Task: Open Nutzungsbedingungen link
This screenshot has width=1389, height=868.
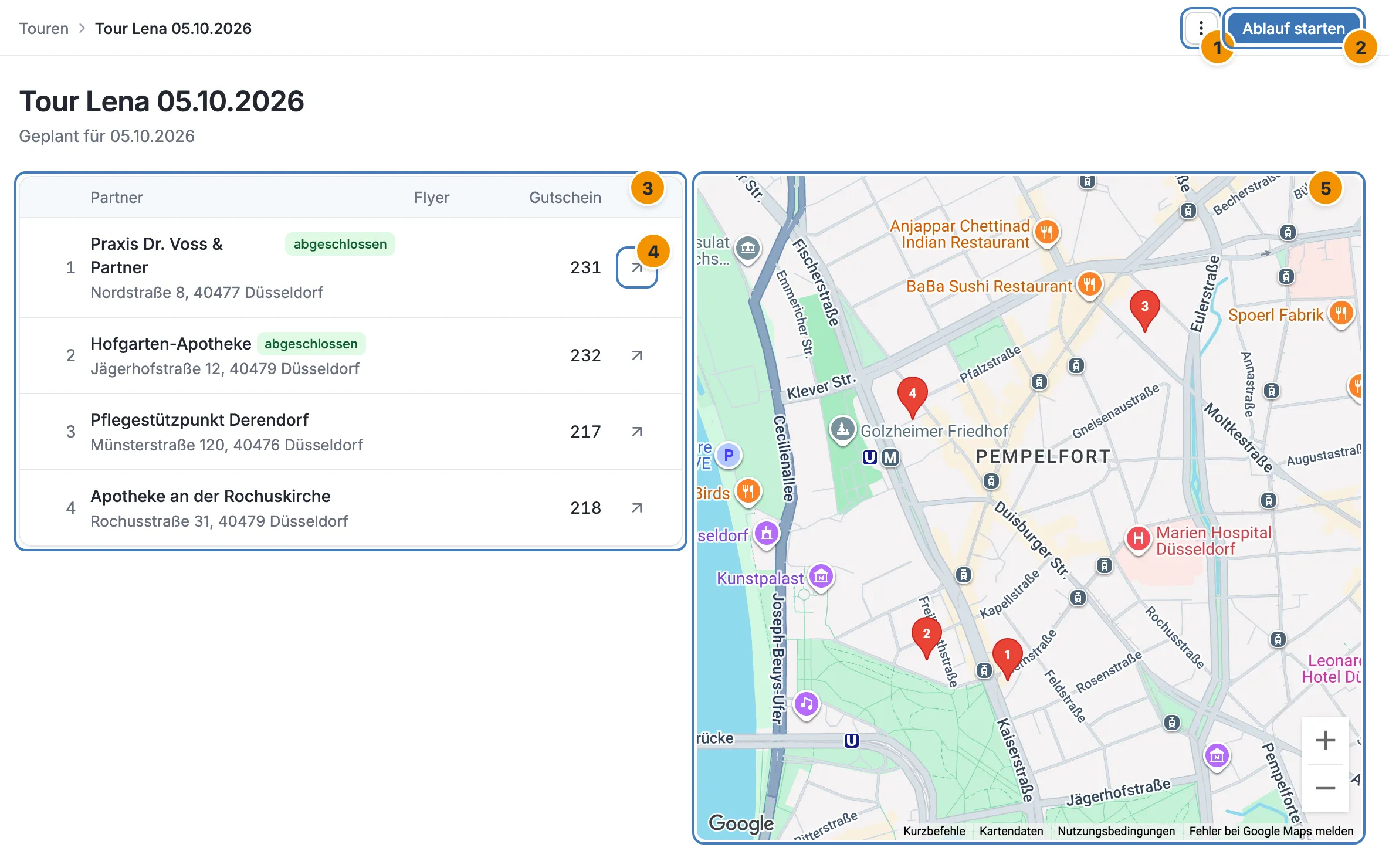Action: coord(1116,830)
